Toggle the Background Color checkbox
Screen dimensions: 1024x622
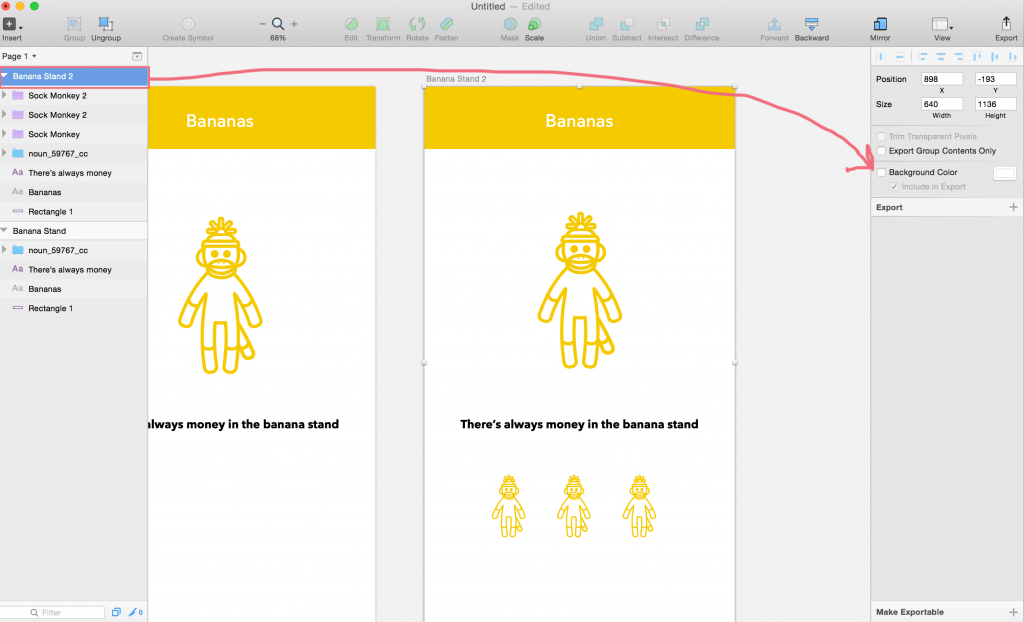tap(881, 173)
